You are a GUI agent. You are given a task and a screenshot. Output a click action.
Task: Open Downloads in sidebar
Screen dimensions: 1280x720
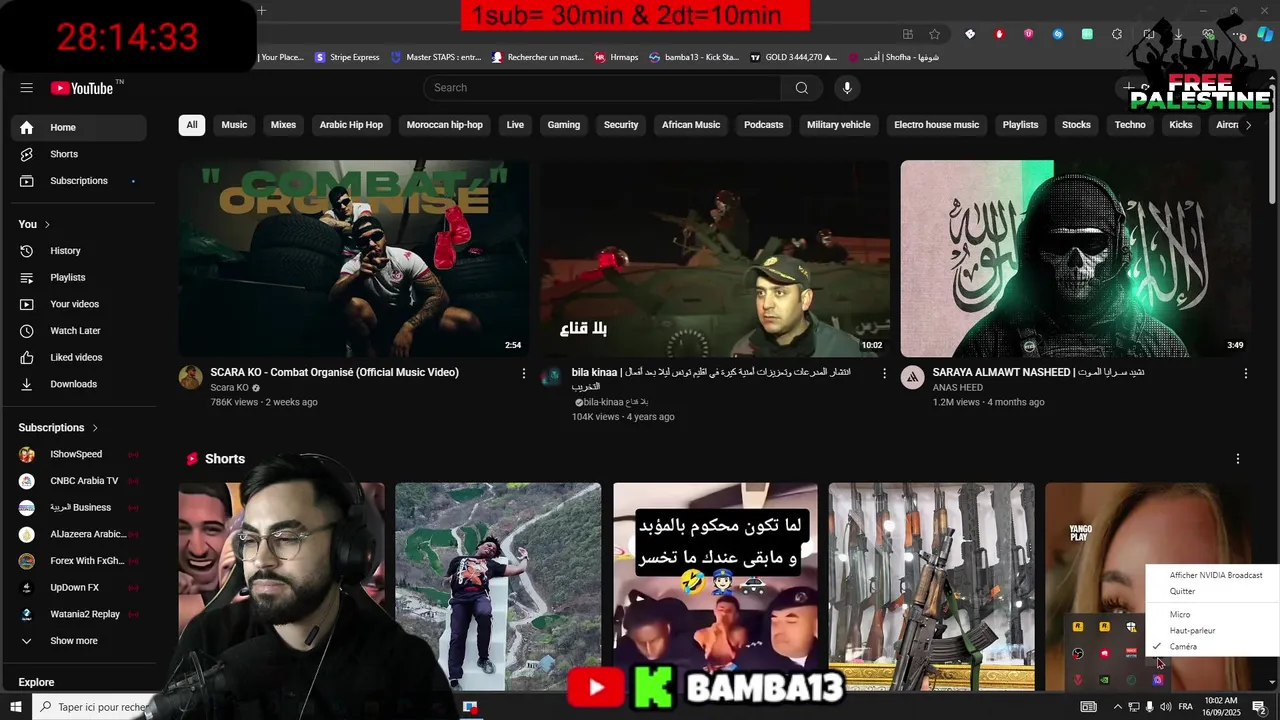tap(79, 384)
